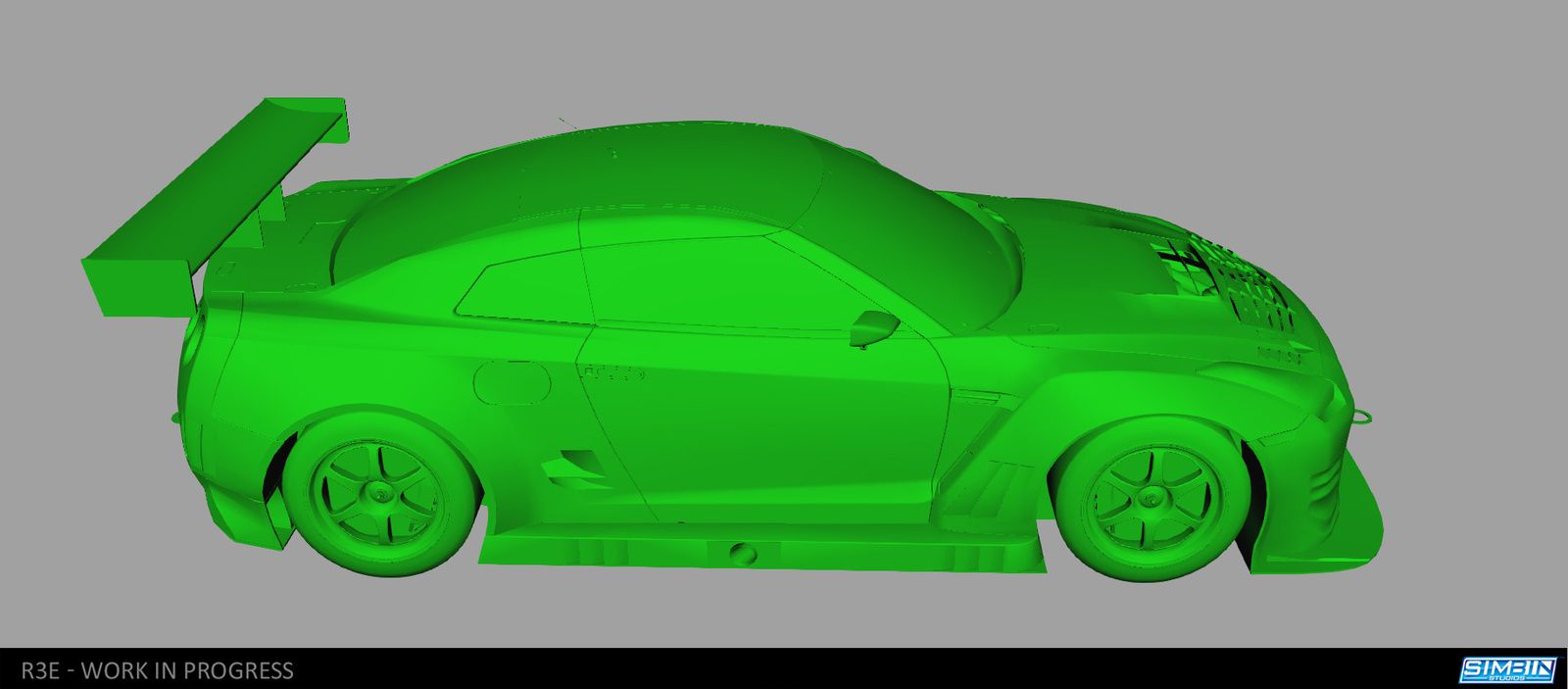Click the door handle recess
1568x689 pixels.
point(613,373)
